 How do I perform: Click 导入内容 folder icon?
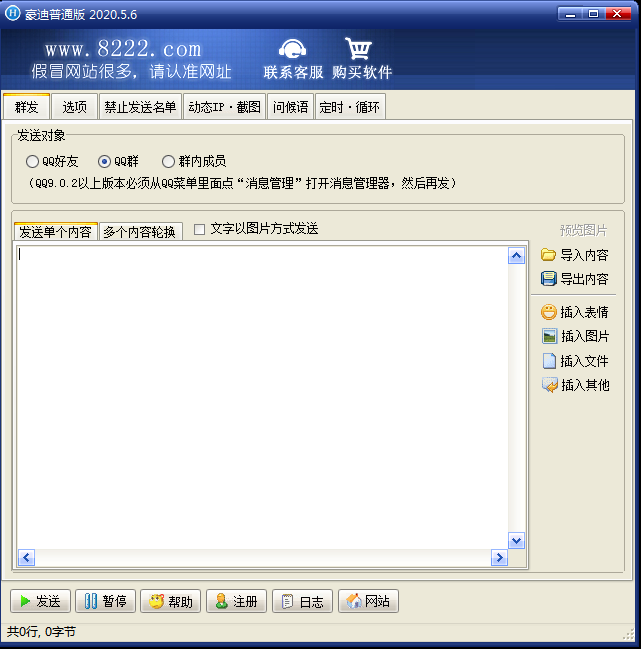click(548, 255)
